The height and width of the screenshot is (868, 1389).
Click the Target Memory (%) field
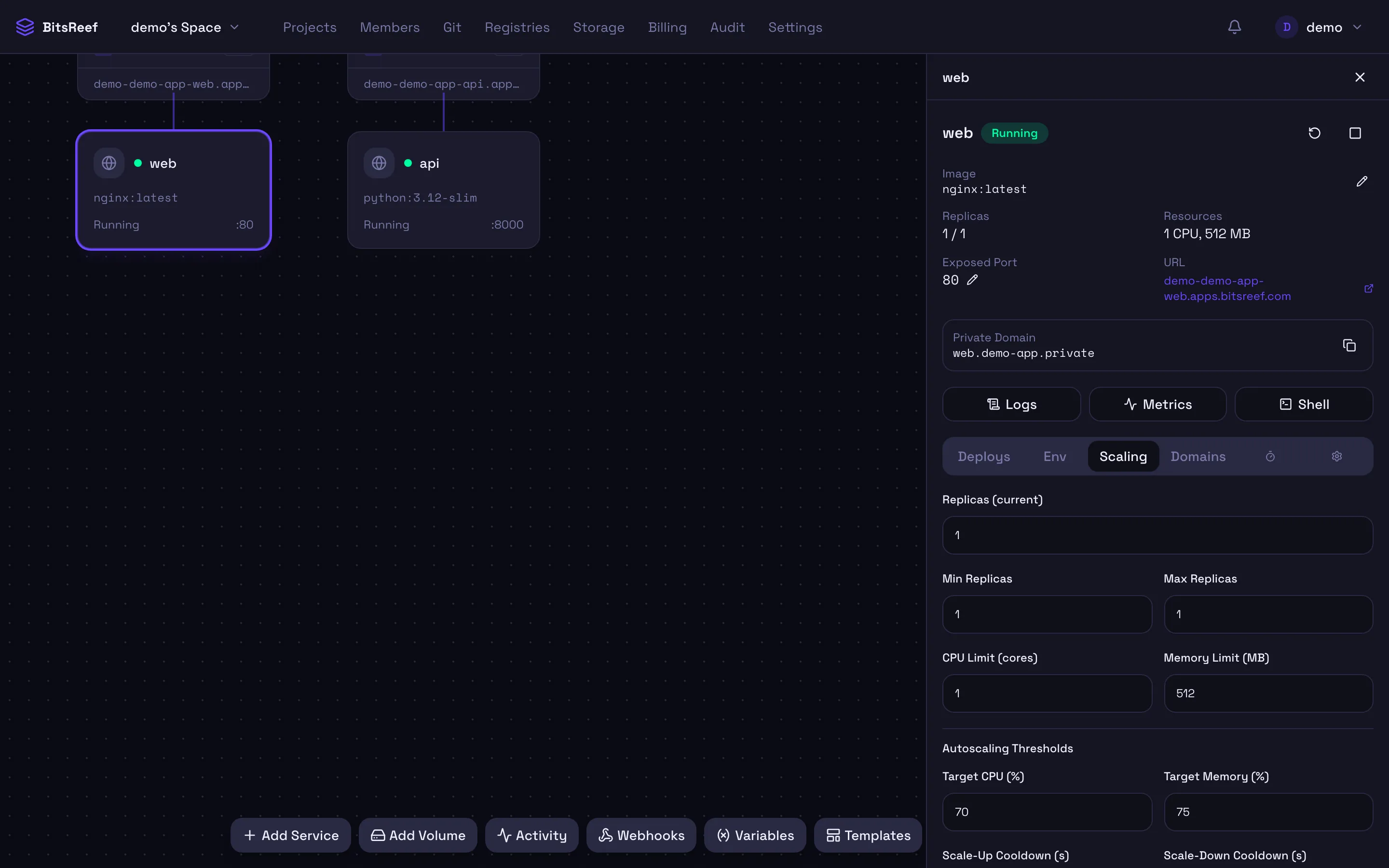(1268, 812)
